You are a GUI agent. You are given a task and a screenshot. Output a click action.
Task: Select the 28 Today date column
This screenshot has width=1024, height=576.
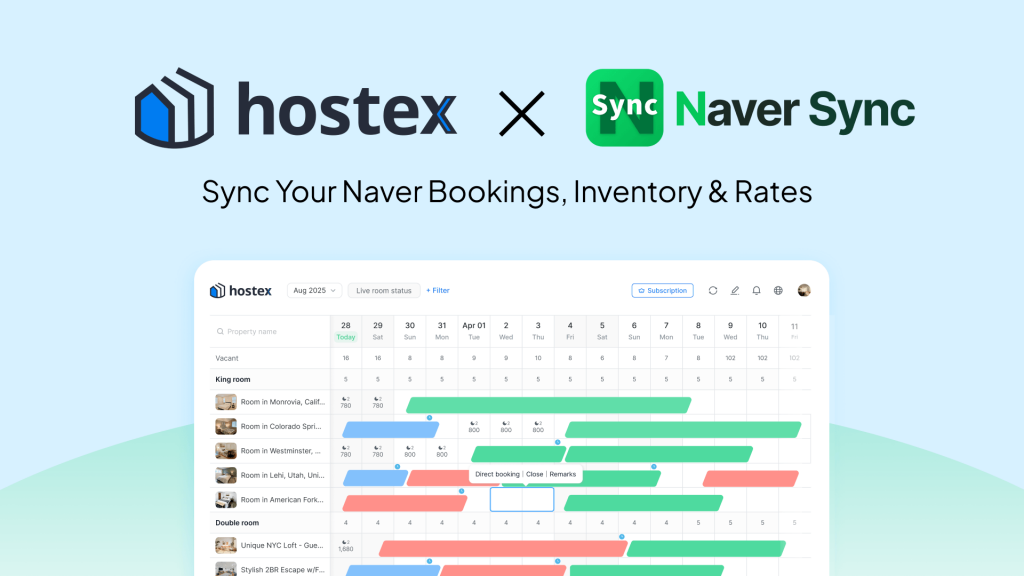[x=345, y=331]
